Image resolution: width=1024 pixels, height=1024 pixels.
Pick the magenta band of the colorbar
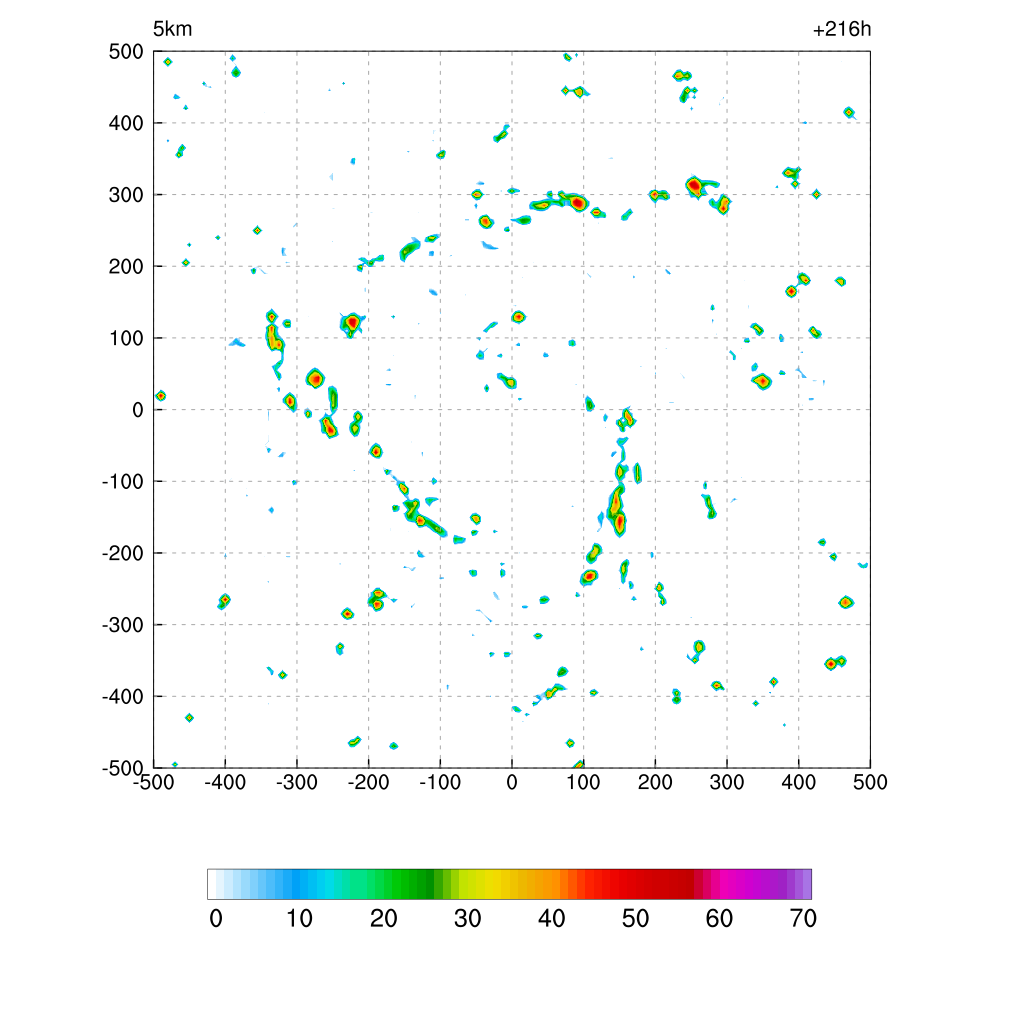728,884
